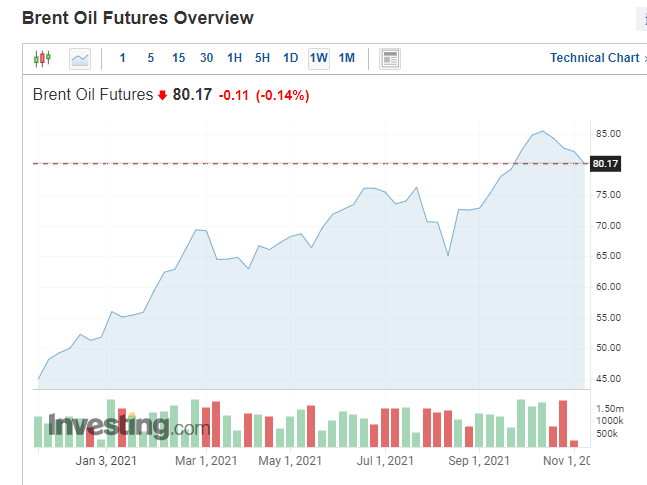Screen dimensions: 647x485
Task: Select the area chart type icon
Action: coord(80,58)
